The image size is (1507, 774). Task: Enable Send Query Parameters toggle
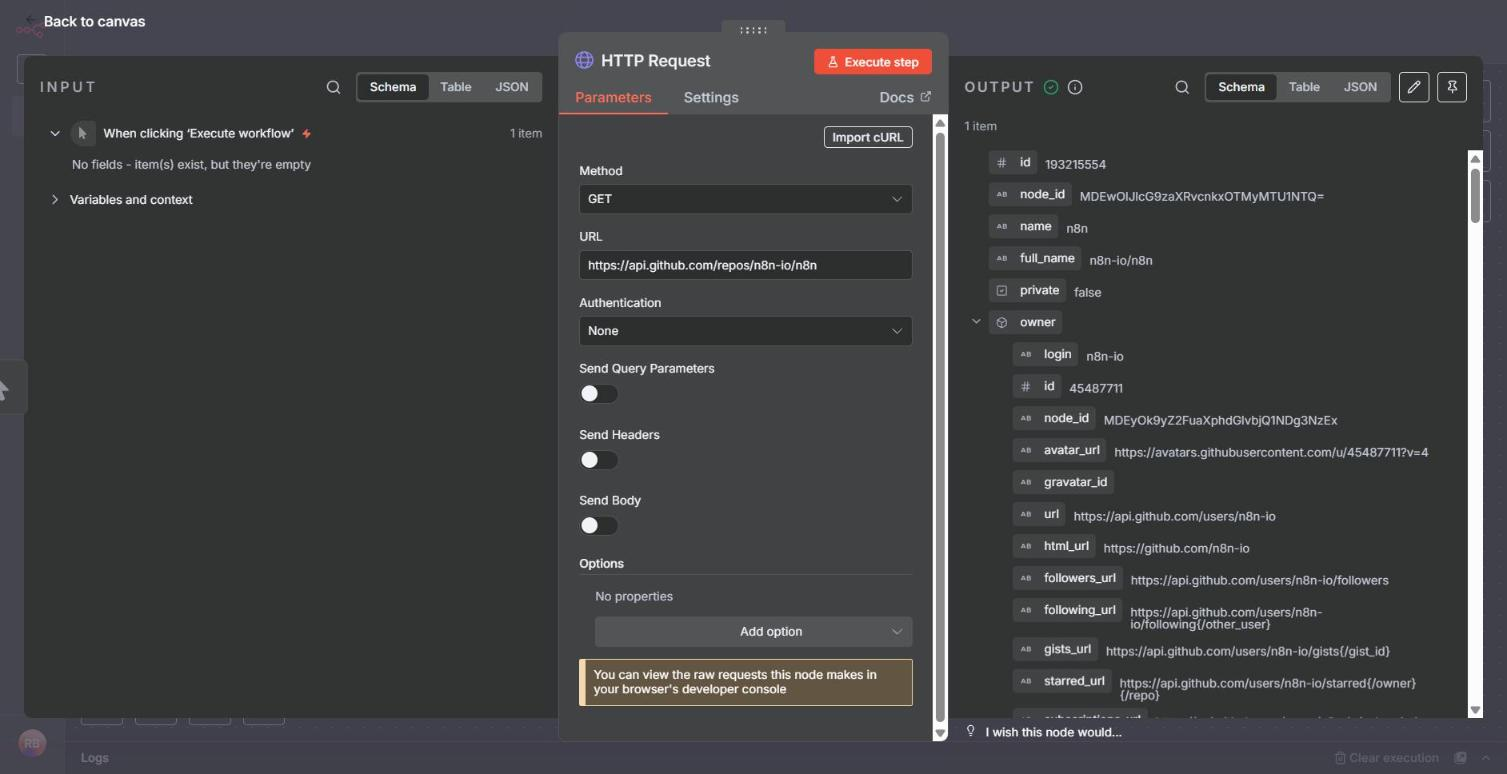pos(599,394)
